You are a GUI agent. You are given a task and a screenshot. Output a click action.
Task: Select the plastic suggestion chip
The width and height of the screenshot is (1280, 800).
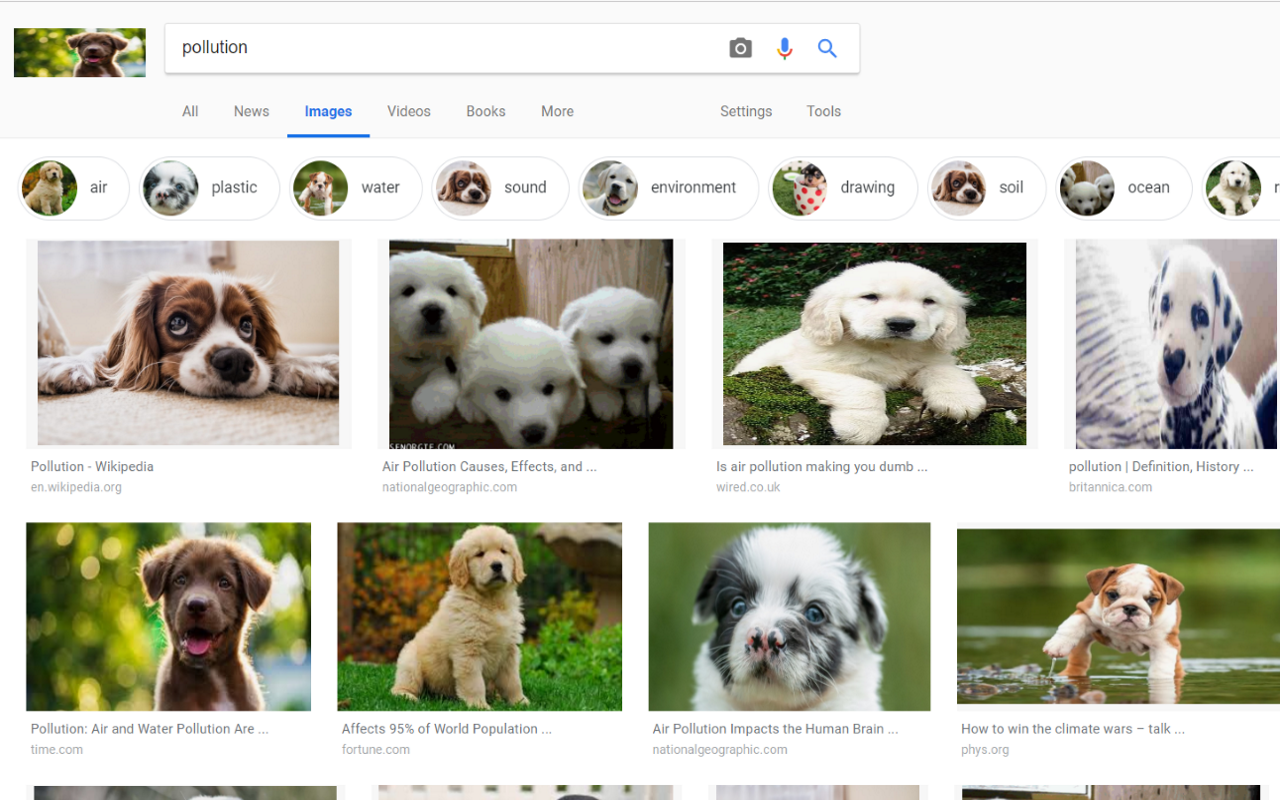[x=209, y=188]
